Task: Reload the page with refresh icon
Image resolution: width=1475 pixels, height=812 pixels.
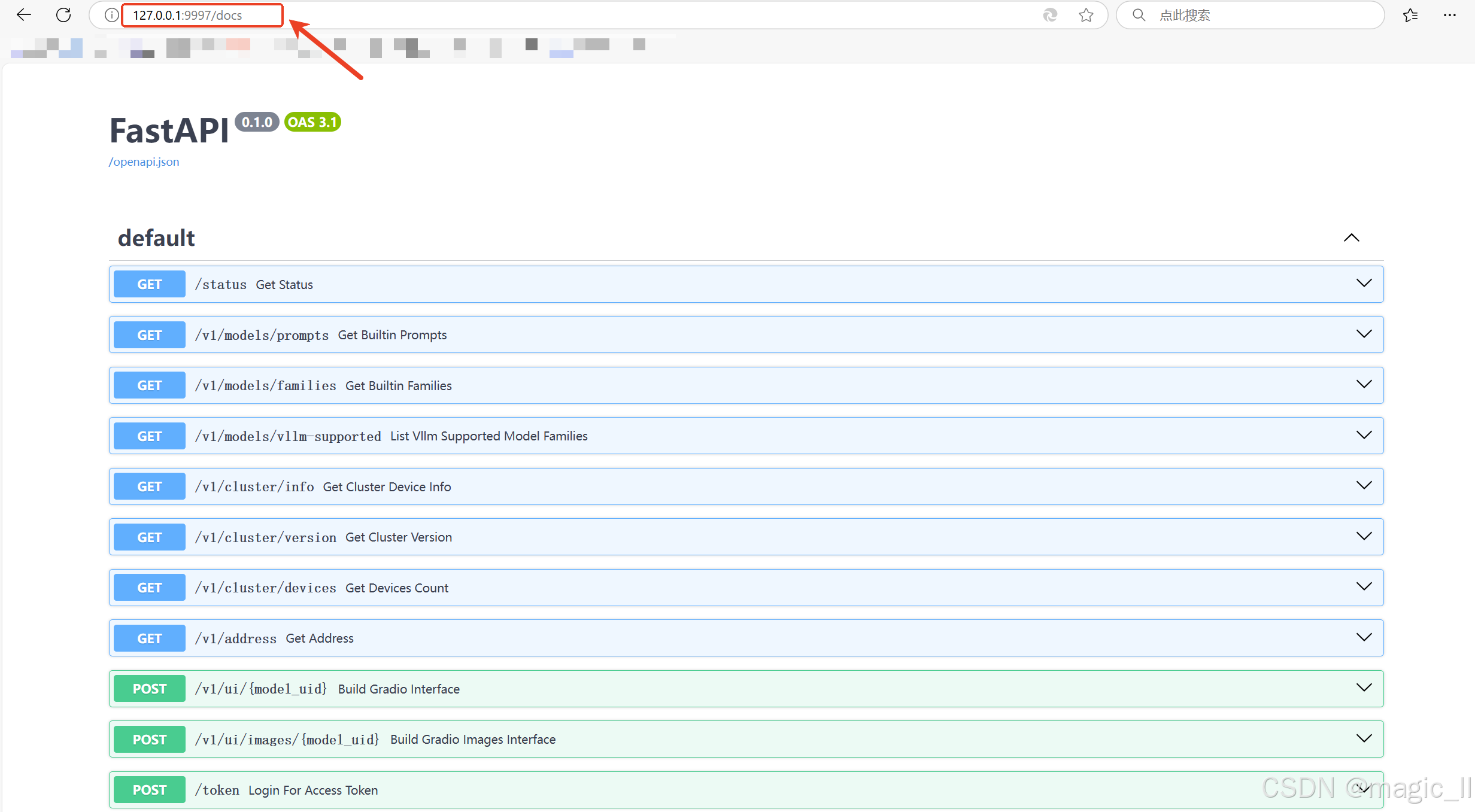Action: 63,15
